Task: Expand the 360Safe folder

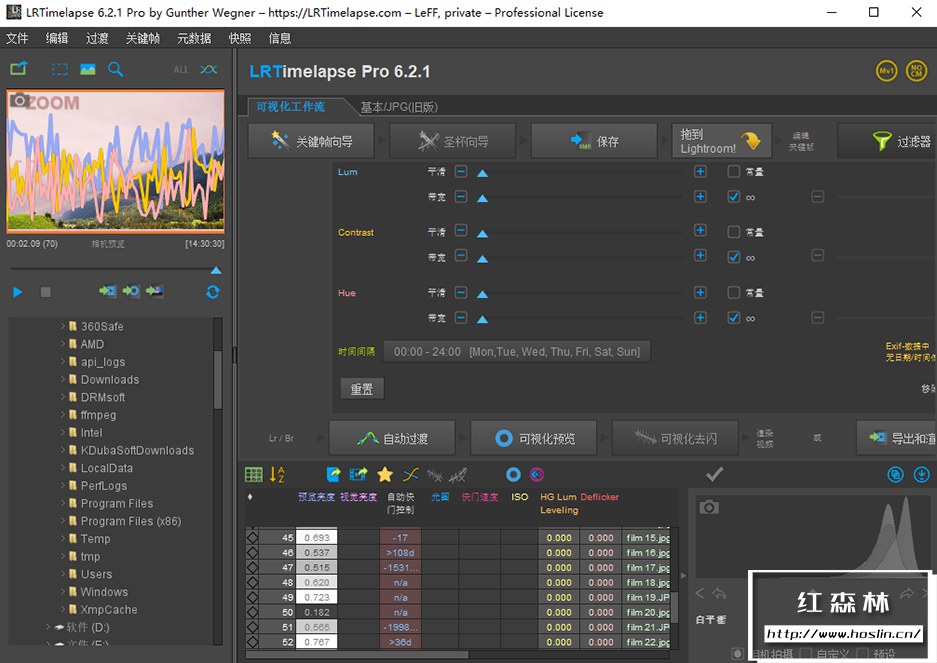Action: click(63, 326)
